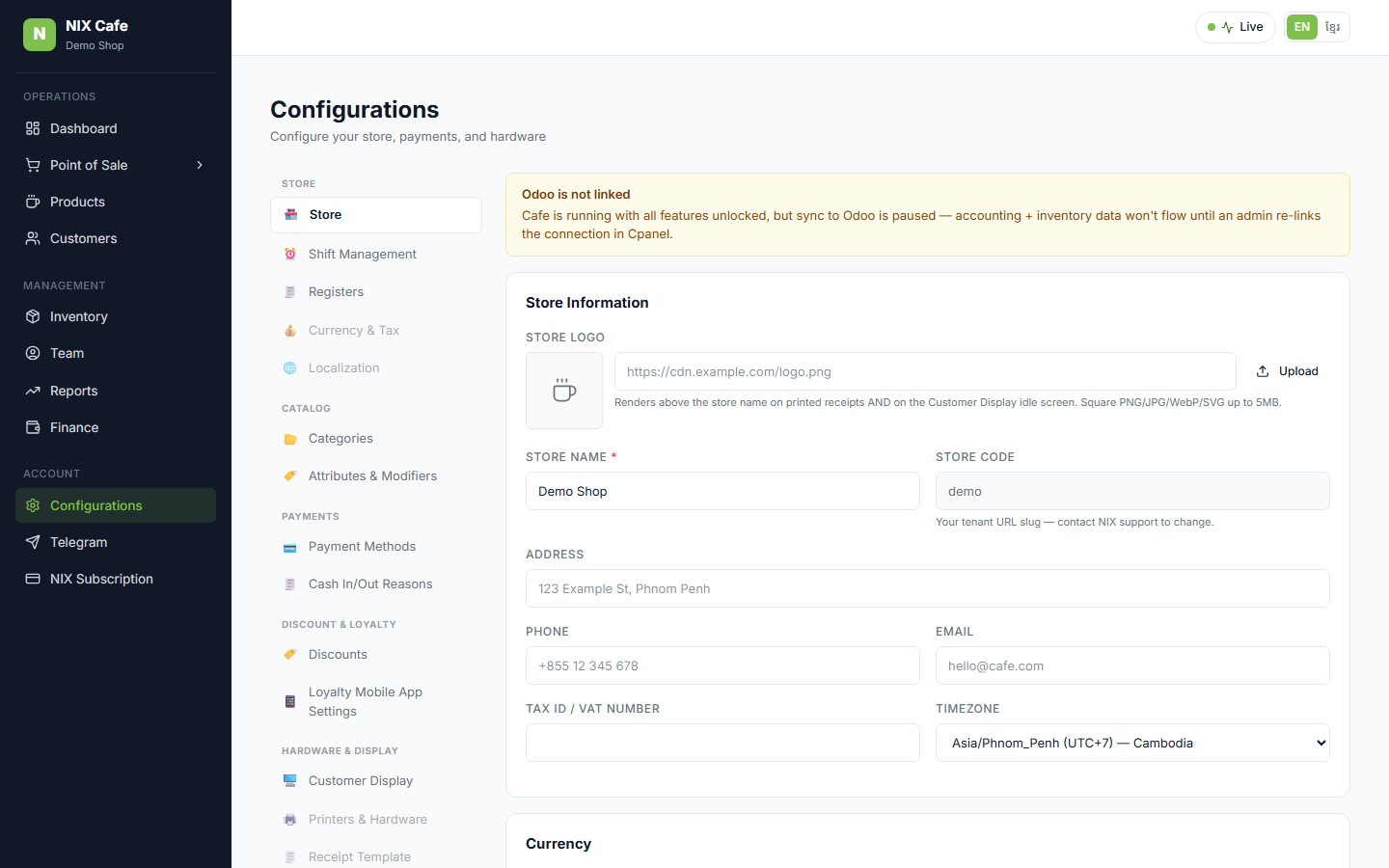Image resolution: width=1389 pixels, height=868 pixels.
Task: Click the Products cup icon
Action: (x=33, y=202)
